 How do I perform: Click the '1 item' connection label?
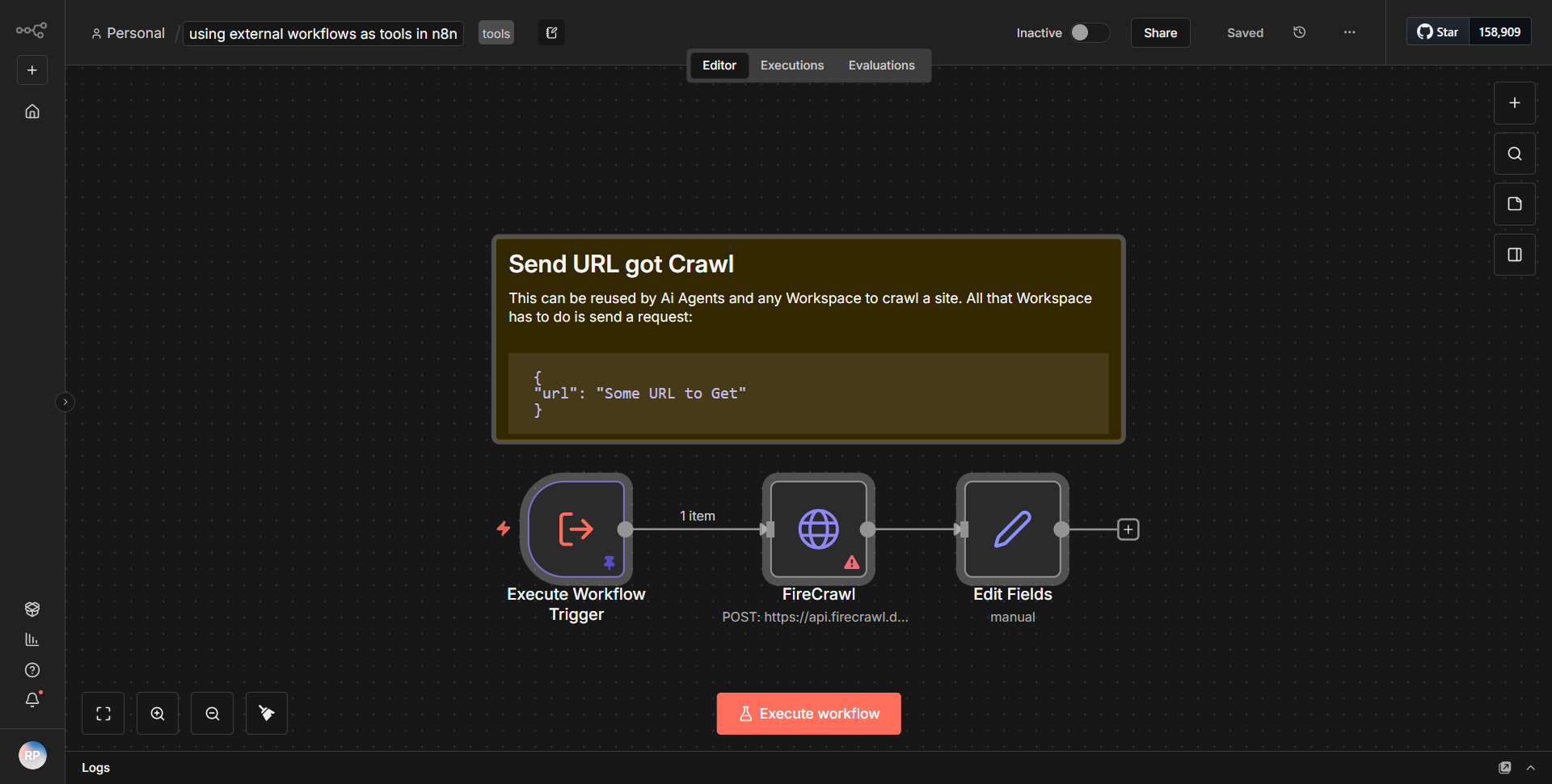(x=697, y=516)
